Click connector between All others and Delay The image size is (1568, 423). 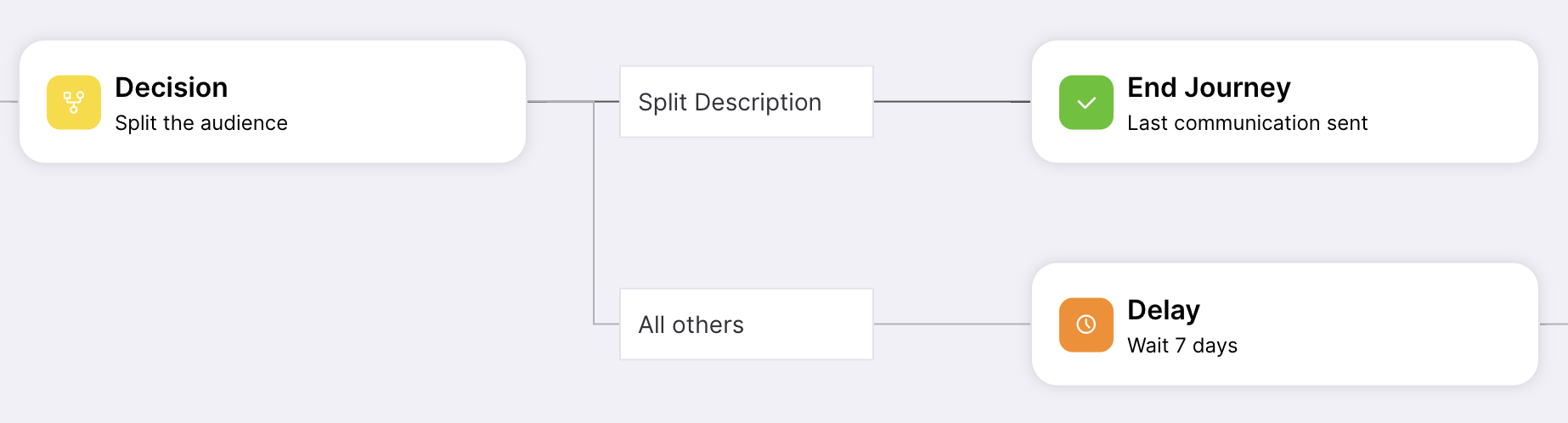pyautogui.click(x=952, y=324)
